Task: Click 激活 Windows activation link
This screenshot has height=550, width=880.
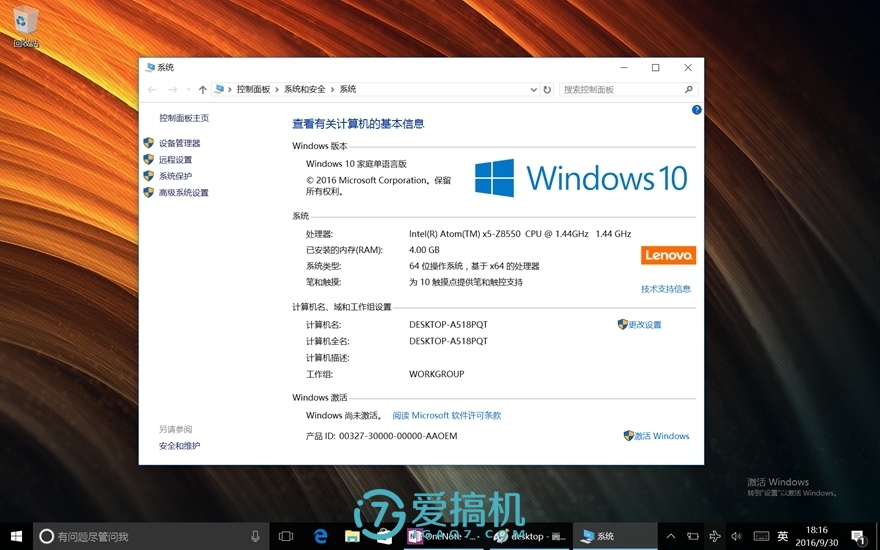Action: click(x=662, y=436)
